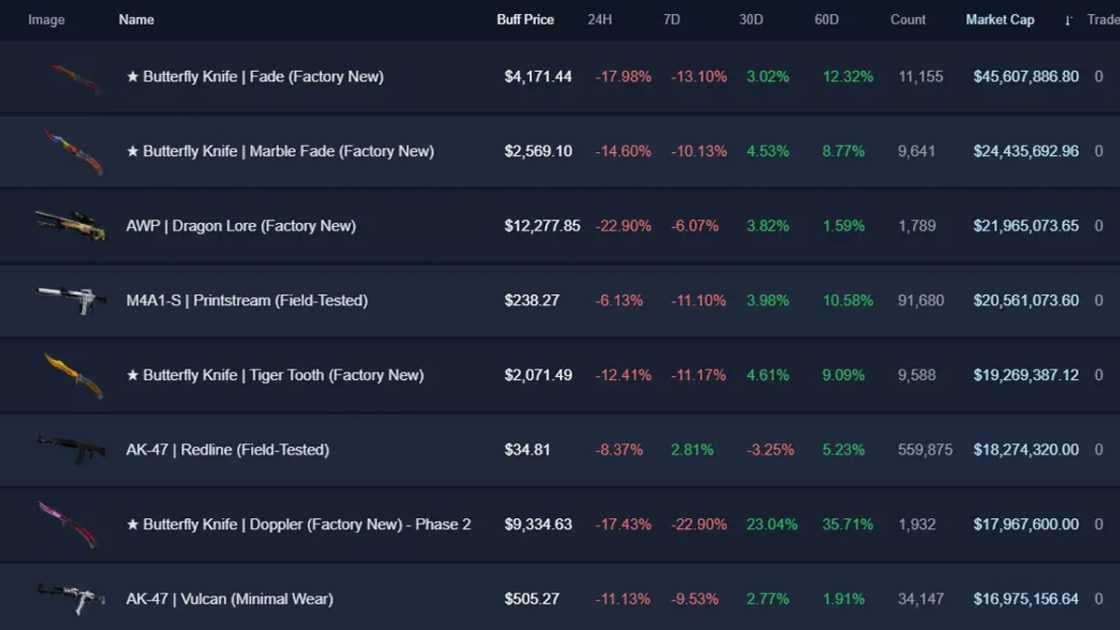
Task: Click the 23.04% 30D change
Action: [x=771, y=524]
